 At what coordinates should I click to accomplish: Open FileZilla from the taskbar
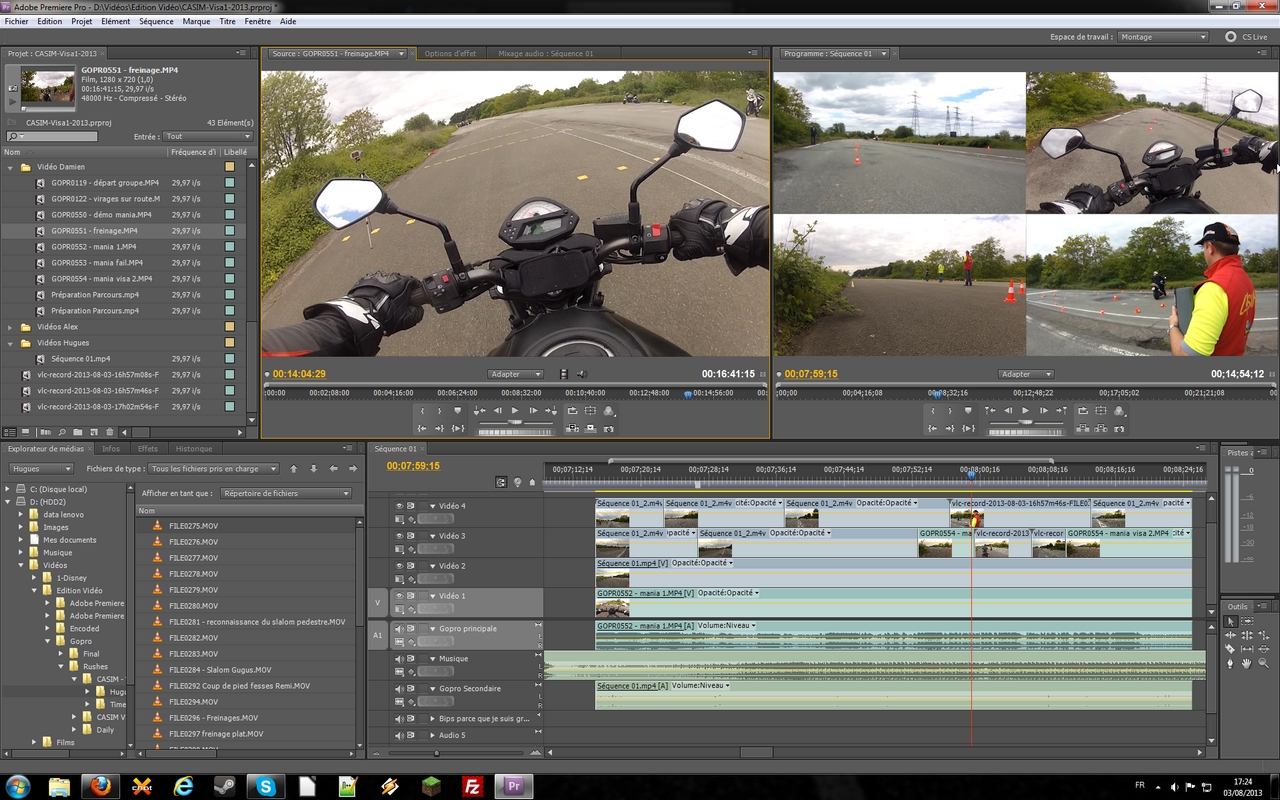[x=474, y=786]
